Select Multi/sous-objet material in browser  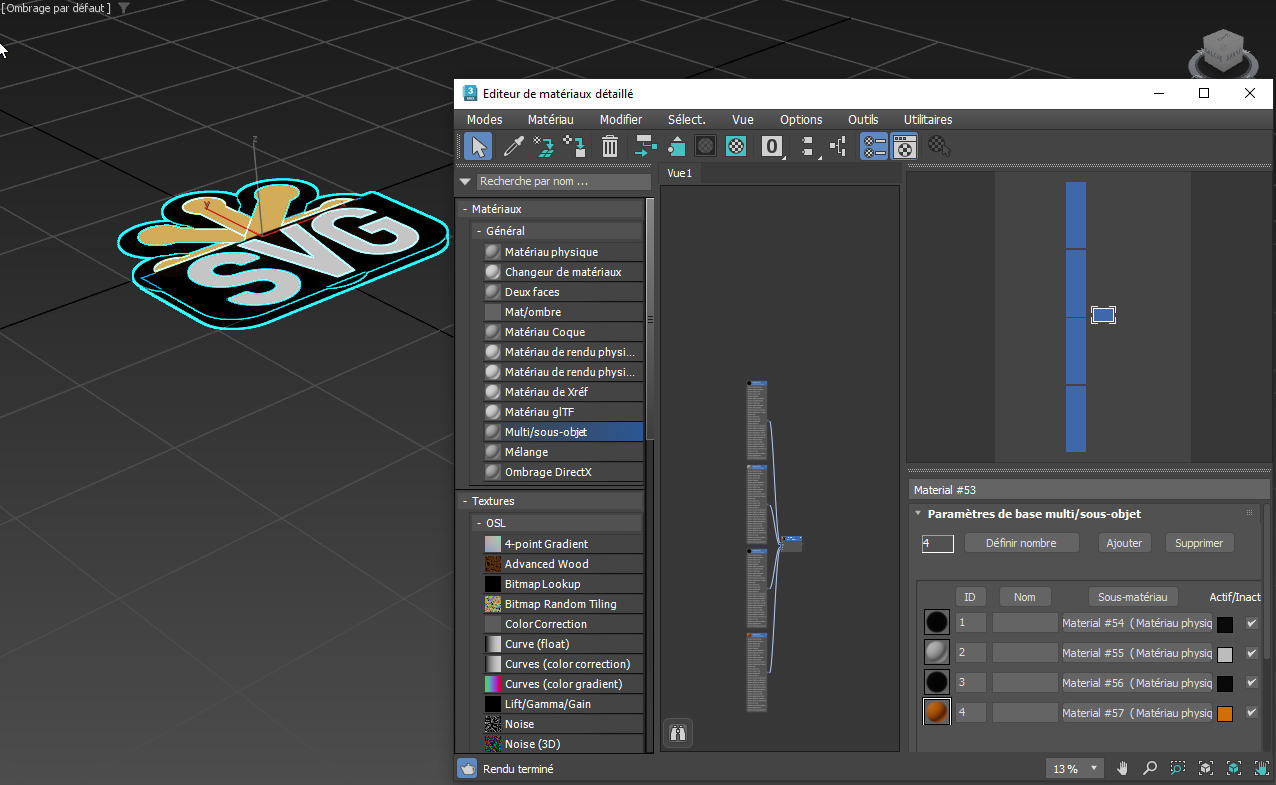[x=563, y=432]
